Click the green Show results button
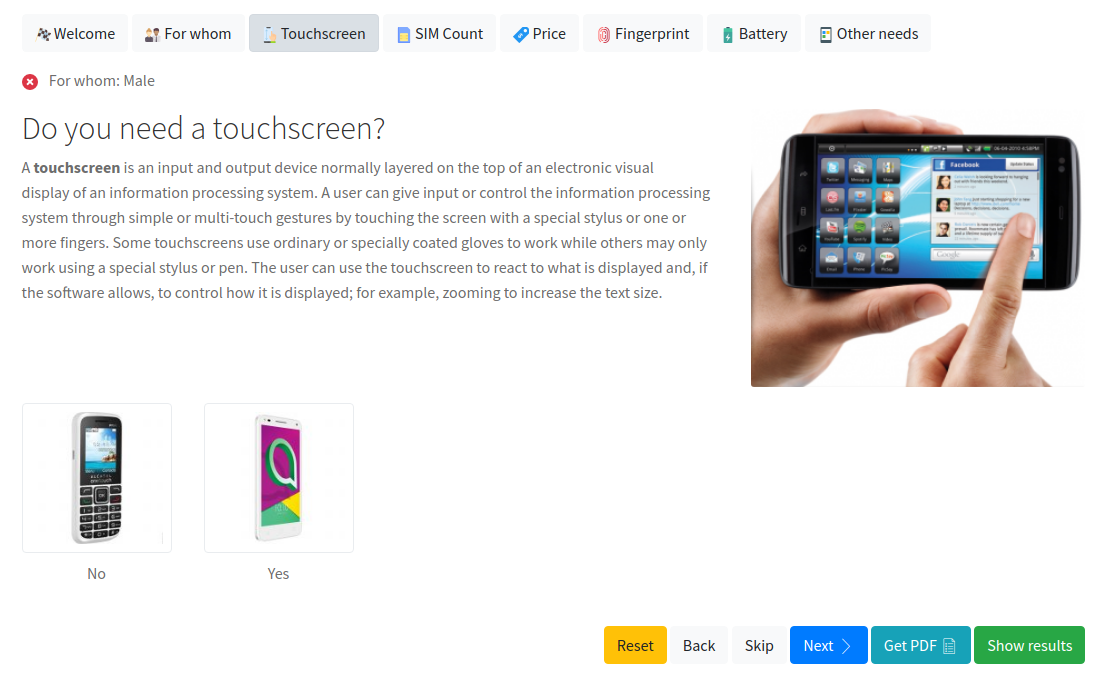The height and width of the screenshot is (684, 1105). click(1029, 645)
